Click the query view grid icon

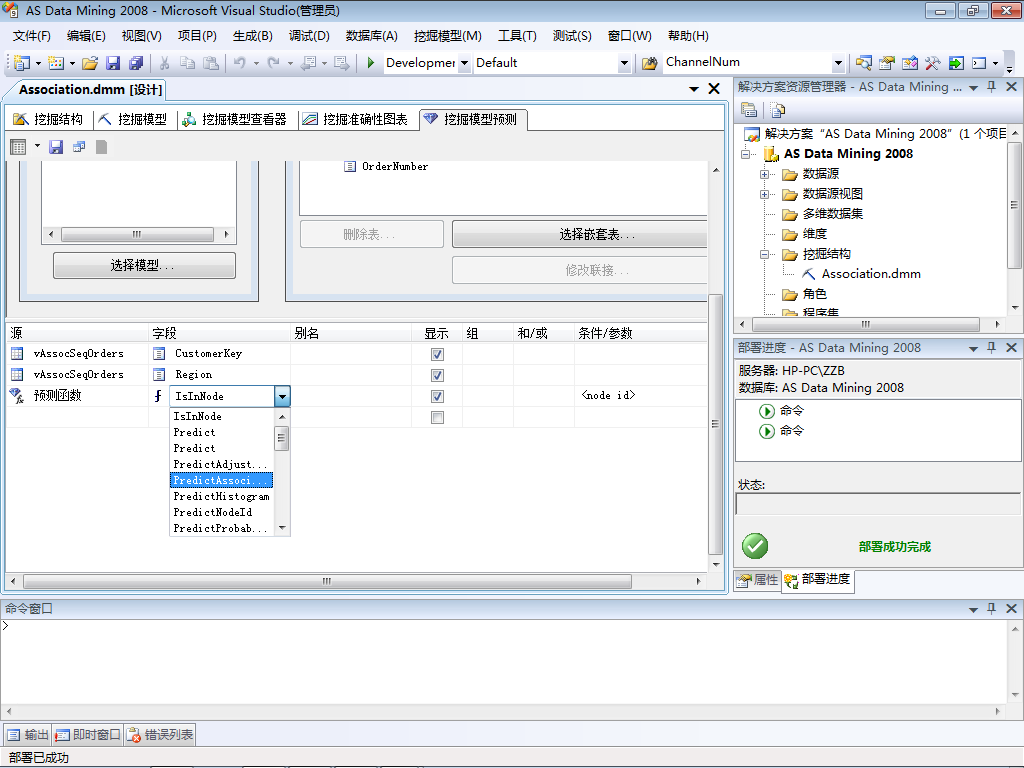point(18,147)
